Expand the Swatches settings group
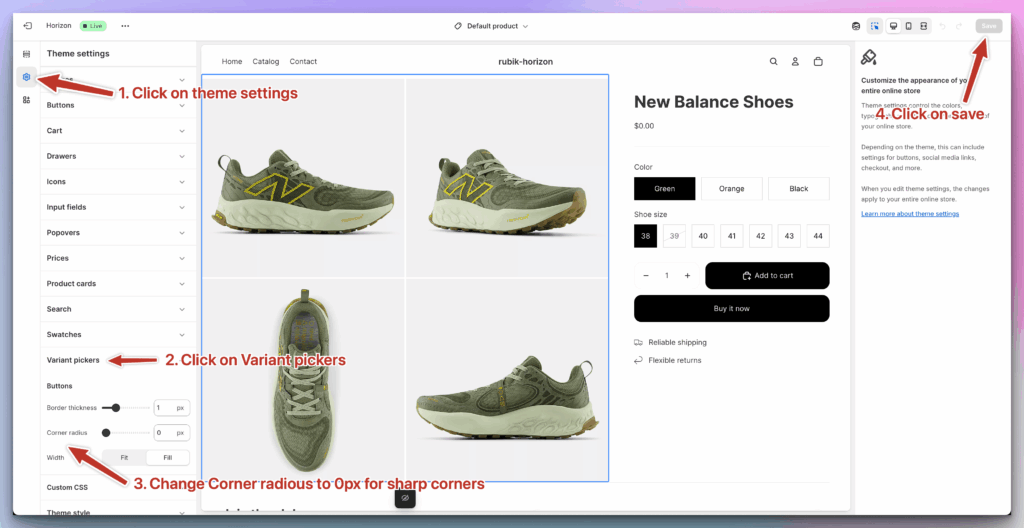Image resolution: width=1024 pixels, height=528 pixels. (118, 335)
